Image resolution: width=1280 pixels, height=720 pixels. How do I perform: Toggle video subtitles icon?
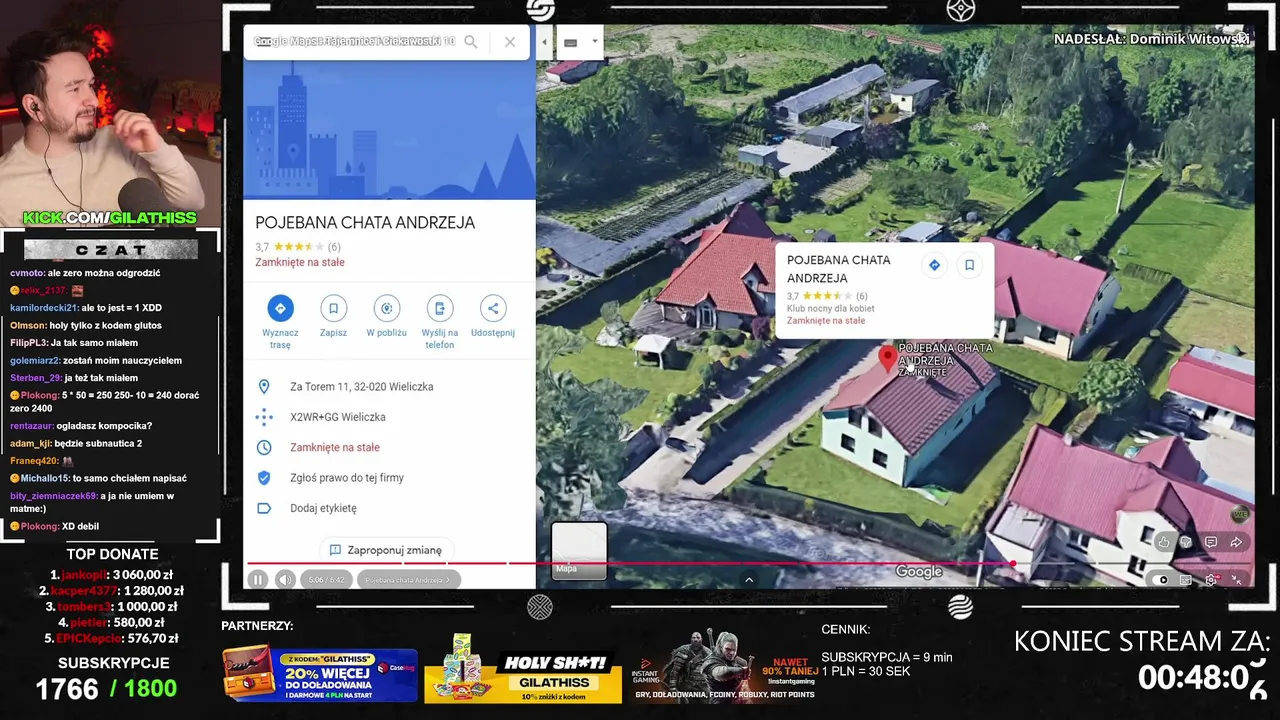[x=1186, y=580]
